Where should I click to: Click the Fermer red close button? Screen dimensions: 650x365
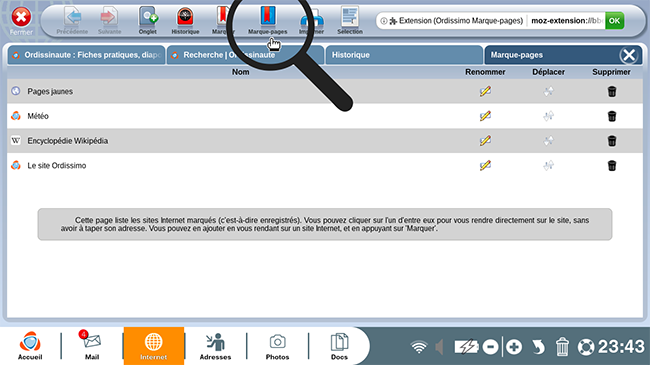point(21,20)
